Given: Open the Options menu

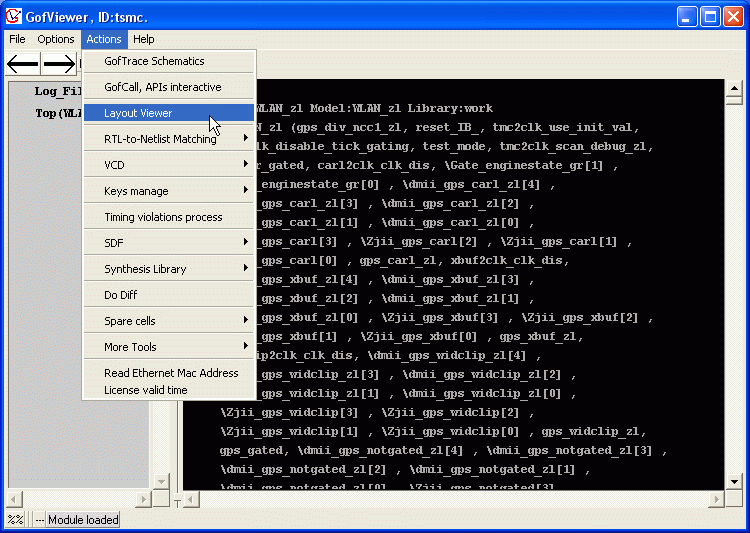Looking at the screenshot, I should coord(56,39).
